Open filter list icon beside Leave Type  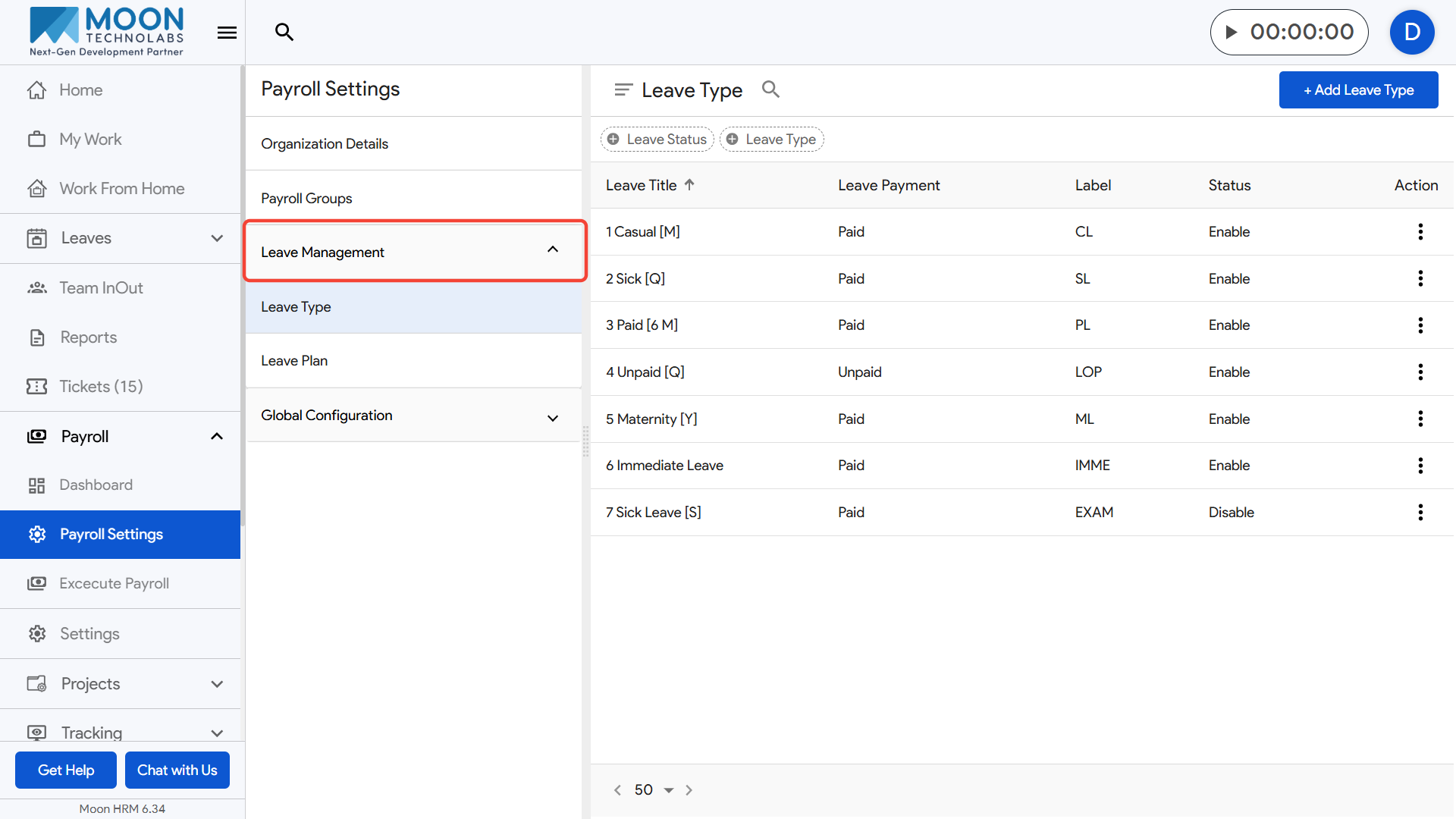pos(623,89)
